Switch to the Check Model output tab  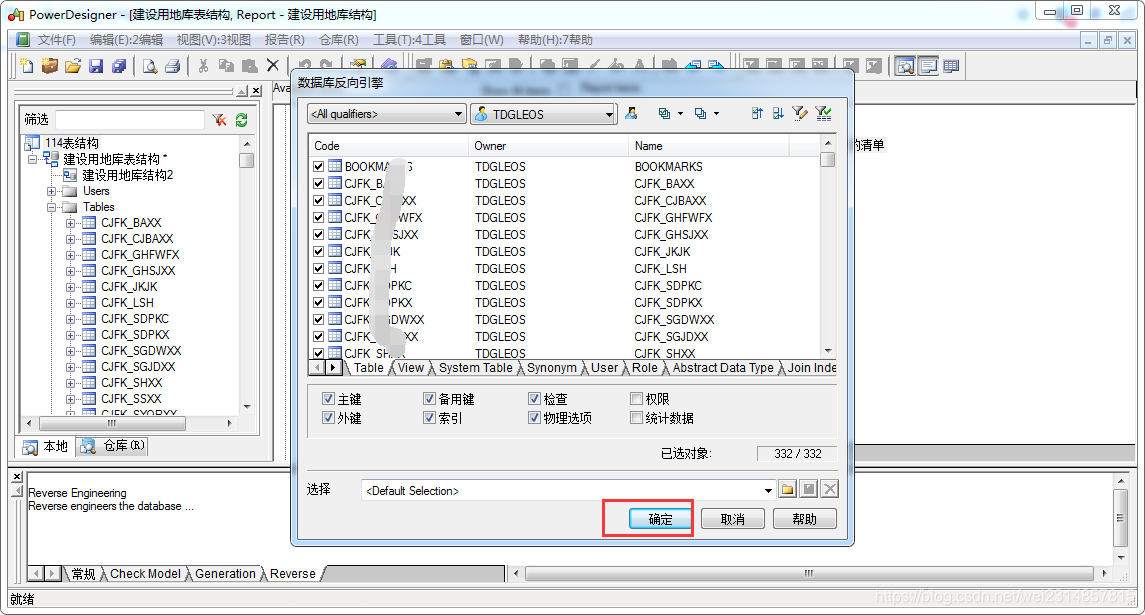145,574
